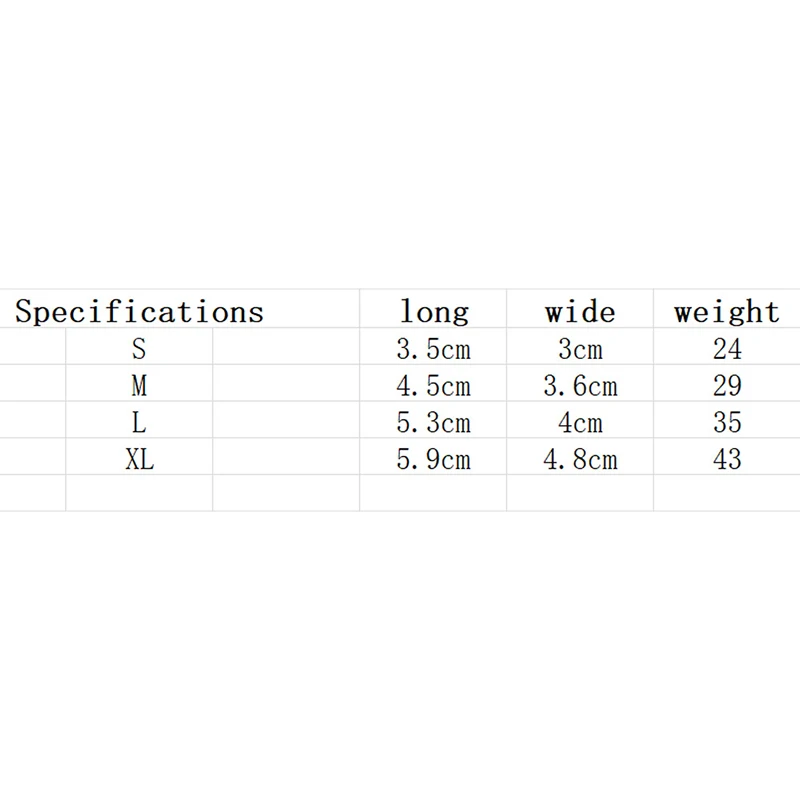Select the weight value 24
This screenshot has width=800, height=800.
point(727,350)
